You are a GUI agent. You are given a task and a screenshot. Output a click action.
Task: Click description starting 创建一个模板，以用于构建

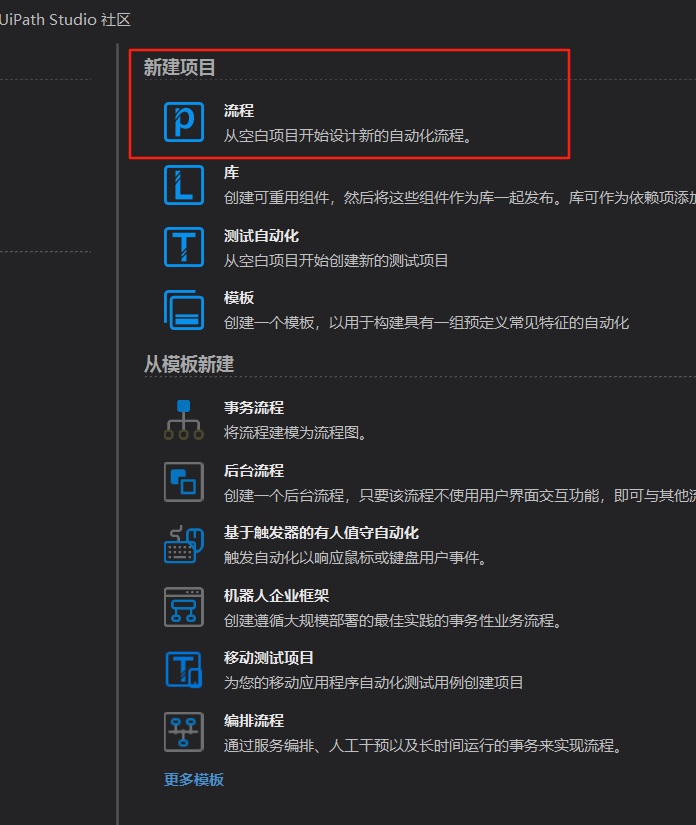(x=427, y=323)
